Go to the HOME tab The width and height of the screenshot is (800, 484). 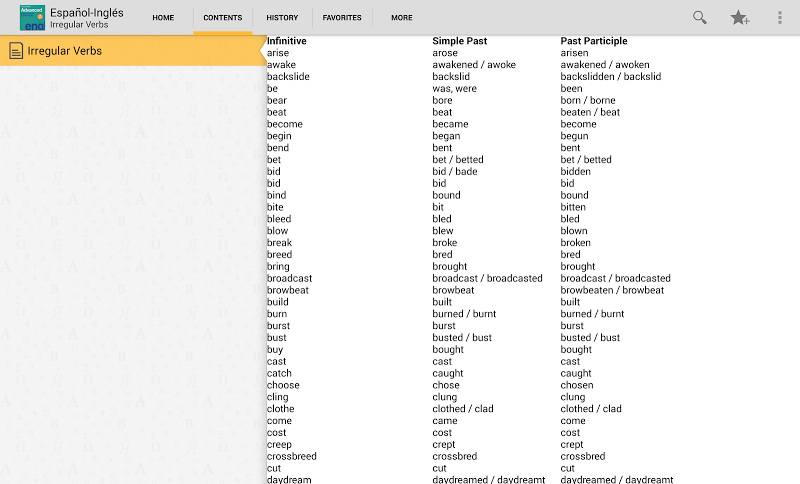pos(163,17)
